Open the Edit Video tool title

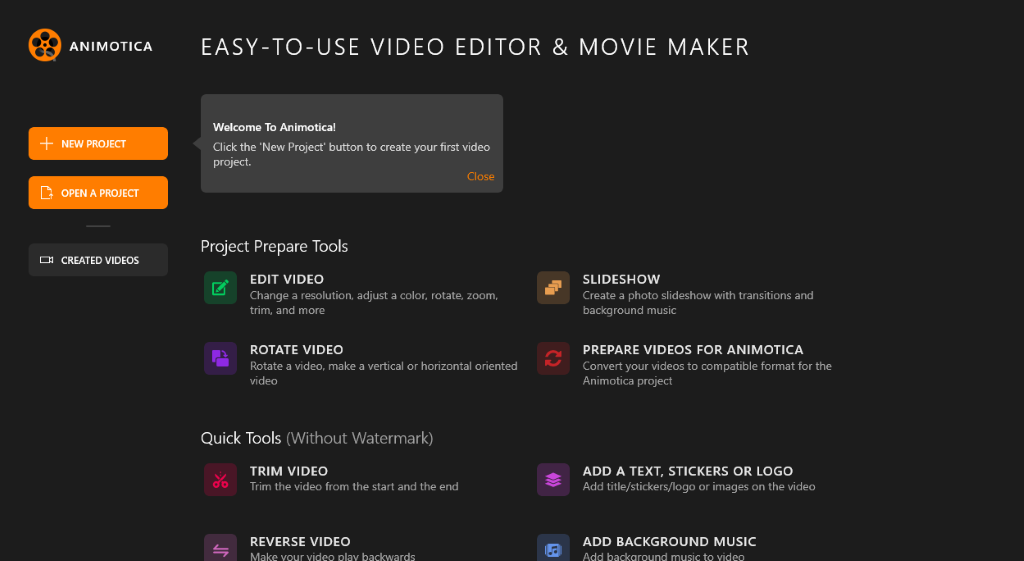(x=287, y=279)
